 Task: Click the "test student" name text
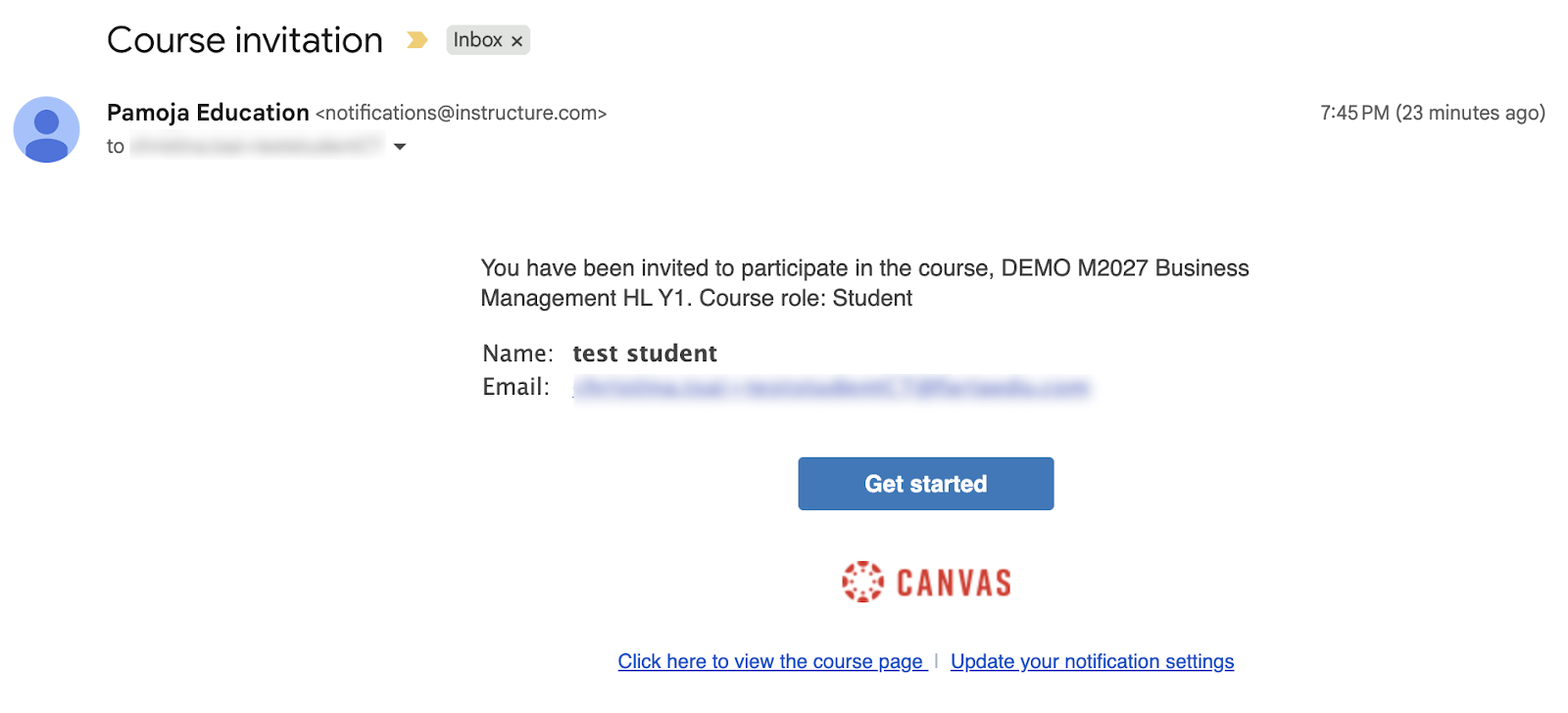[x=645, y=354]
